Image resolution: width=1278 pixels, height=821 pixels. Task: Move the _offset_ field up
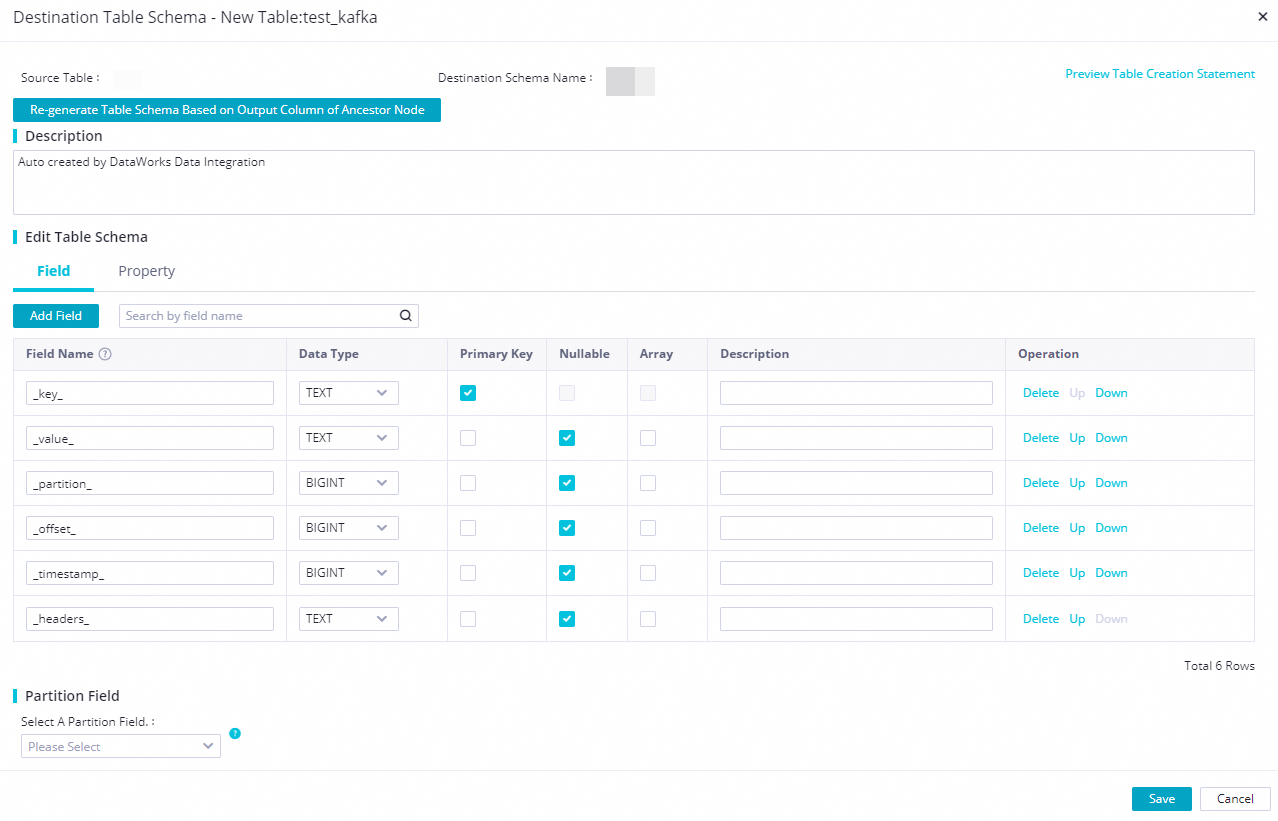coord(1077,528)
